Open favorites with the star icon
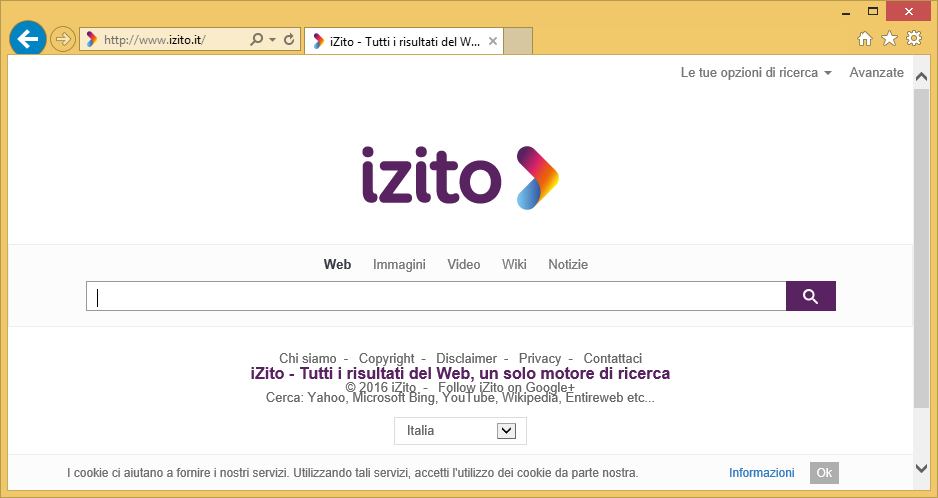Image resolution: width=938 pixels, height=498 pixels. pyautogui.click(x=890, y=39)
